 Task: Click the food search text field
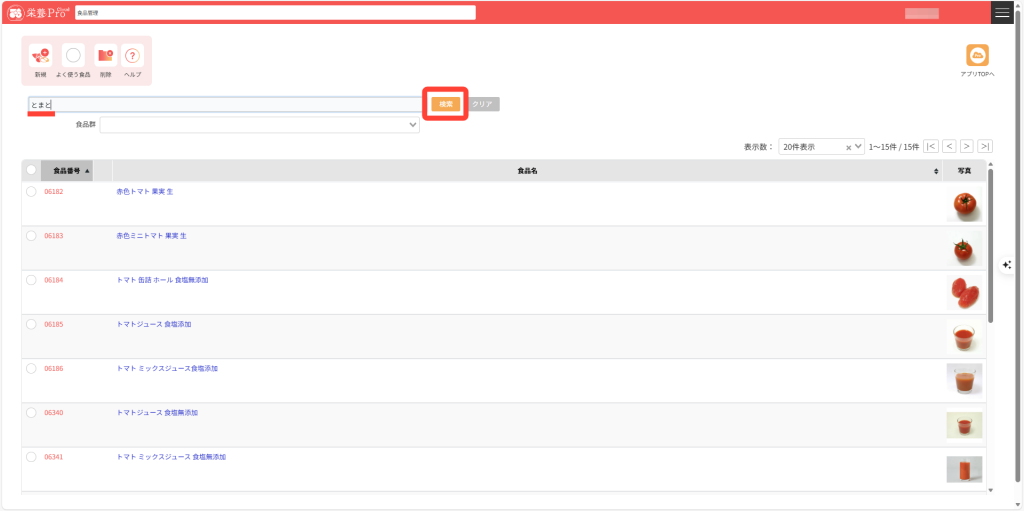[x=225, y=104]
